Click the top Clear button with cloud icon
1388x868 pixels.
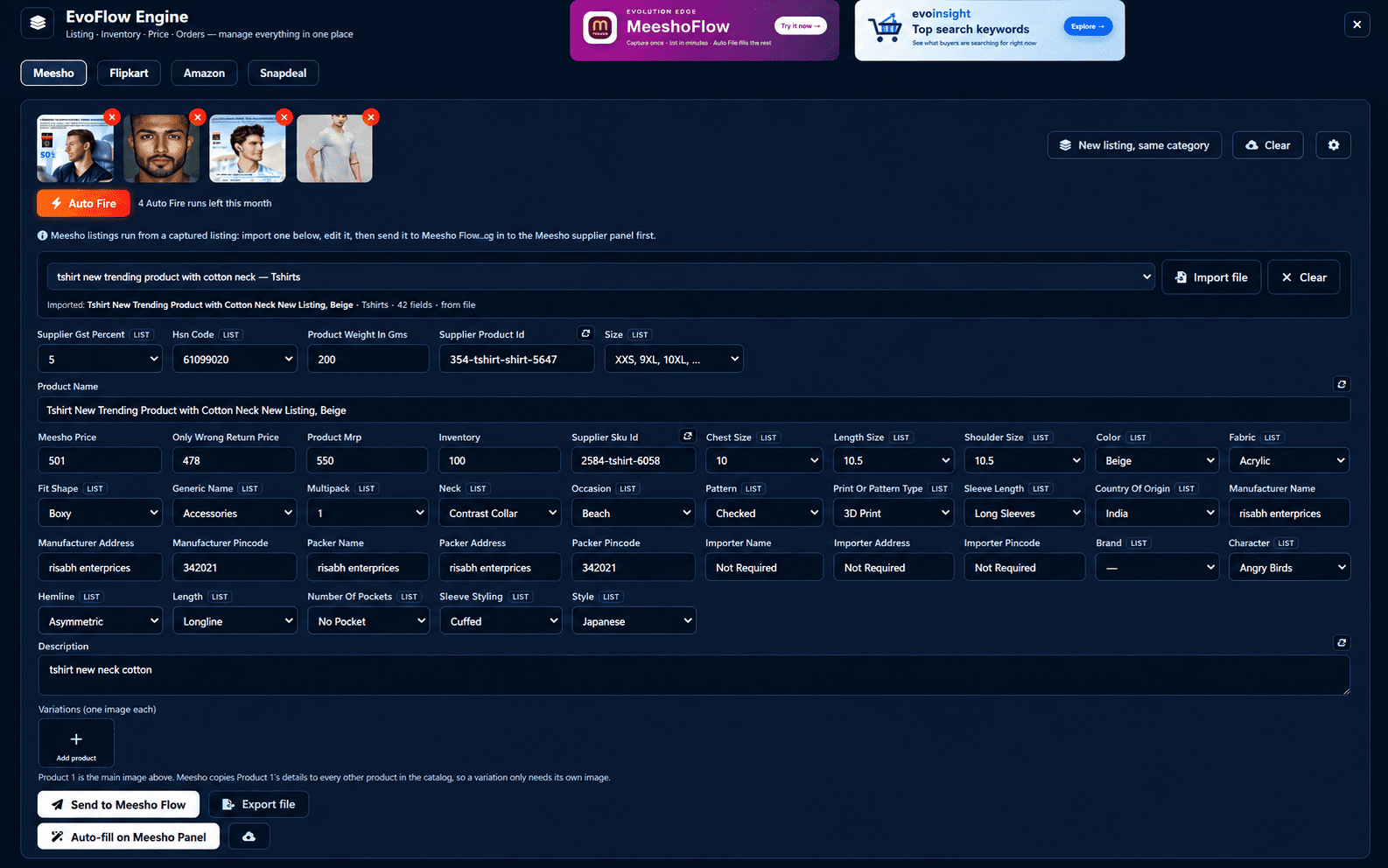1267,145
